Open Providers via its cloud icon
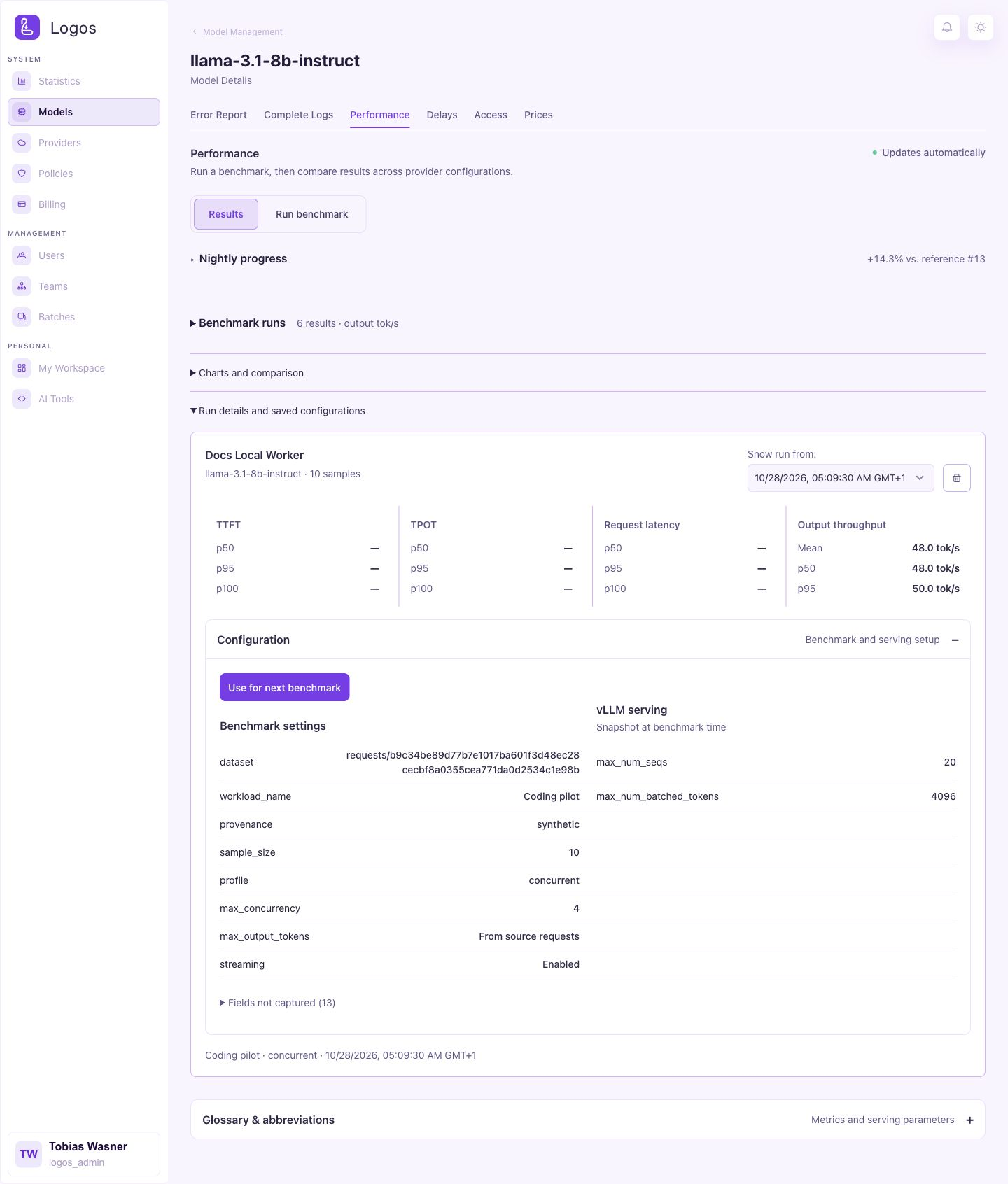The height and width of the screenshot is (1184, 1008). pos(22,143)
